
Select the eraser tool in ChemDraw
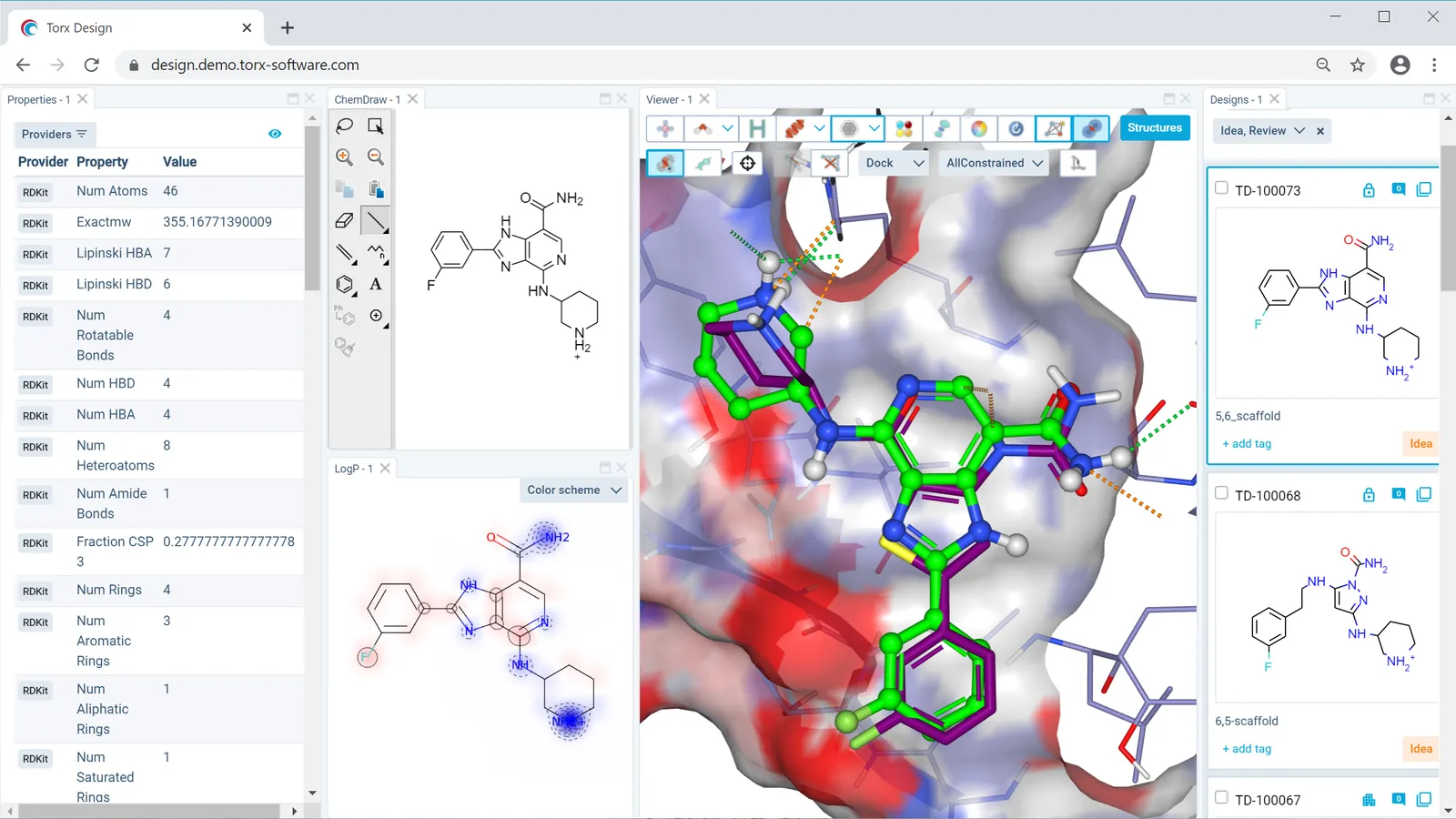tap(345, 220)
